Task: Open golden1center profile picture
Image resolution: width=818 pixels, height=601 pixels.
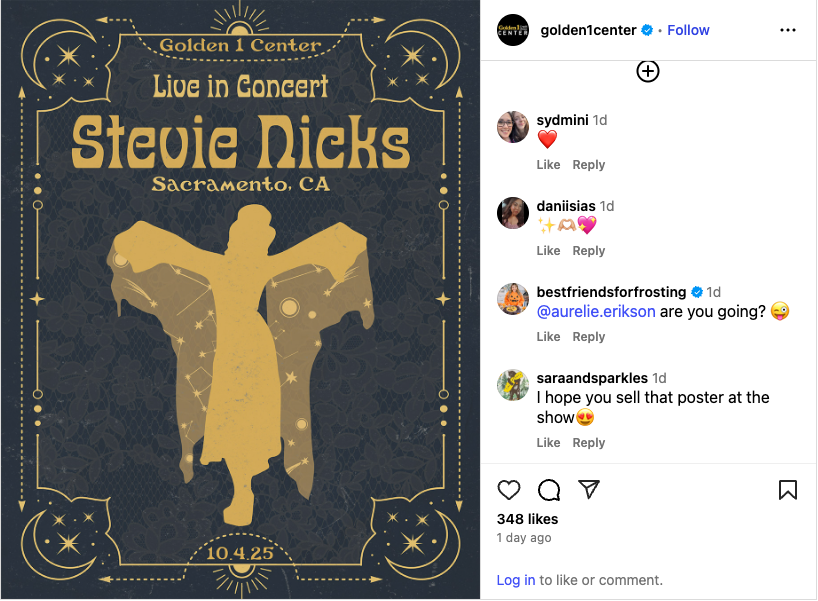Action: [x=513, y=30]
